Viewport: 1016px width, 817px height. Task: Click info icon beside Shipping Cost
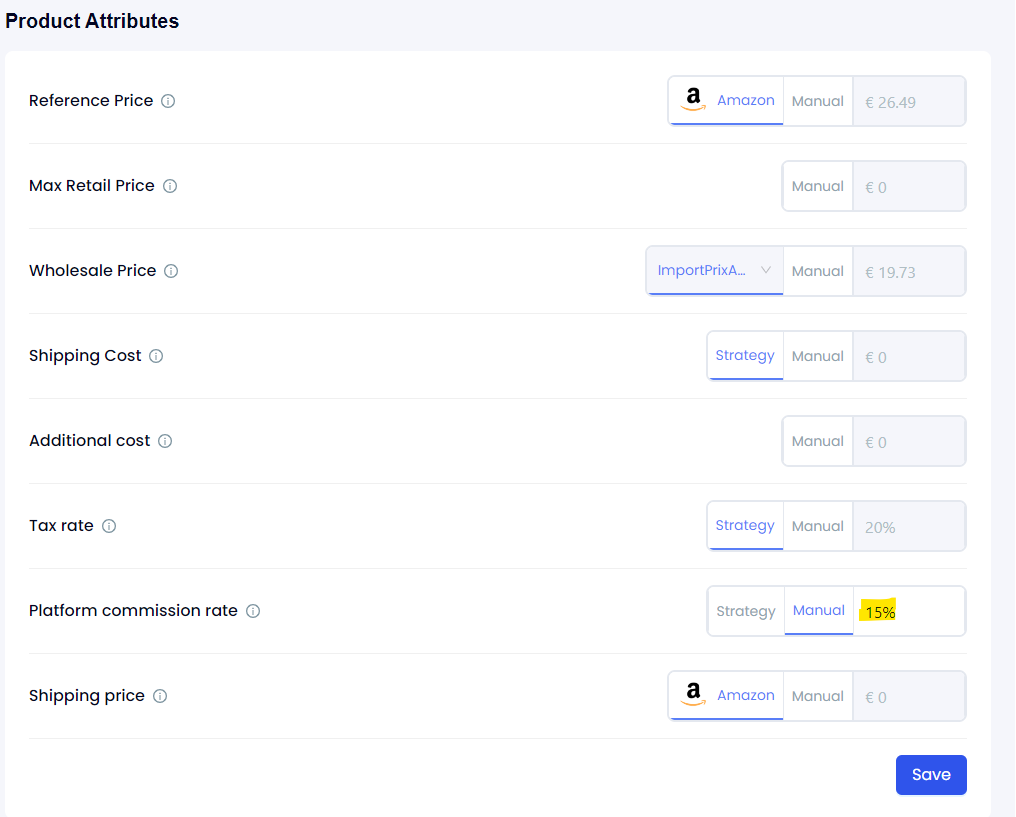(x=156, y=356)
